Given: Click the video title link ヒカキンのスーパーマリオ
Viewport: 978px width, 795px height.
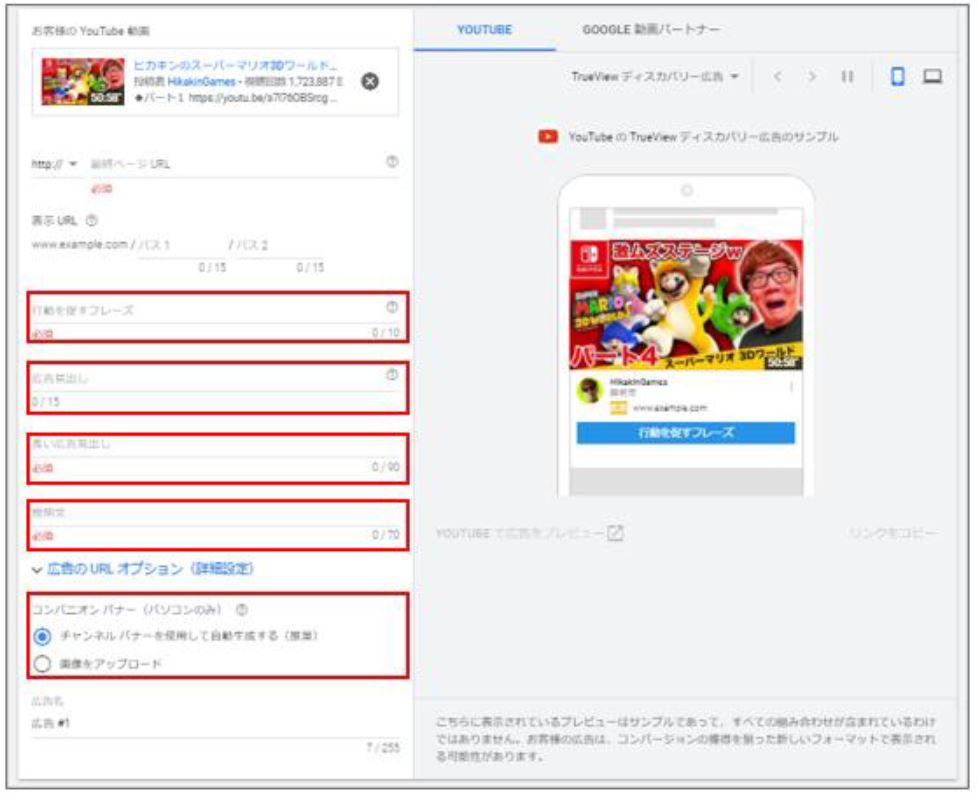Looking at the screenshot, I should click(x=235, y=65).
